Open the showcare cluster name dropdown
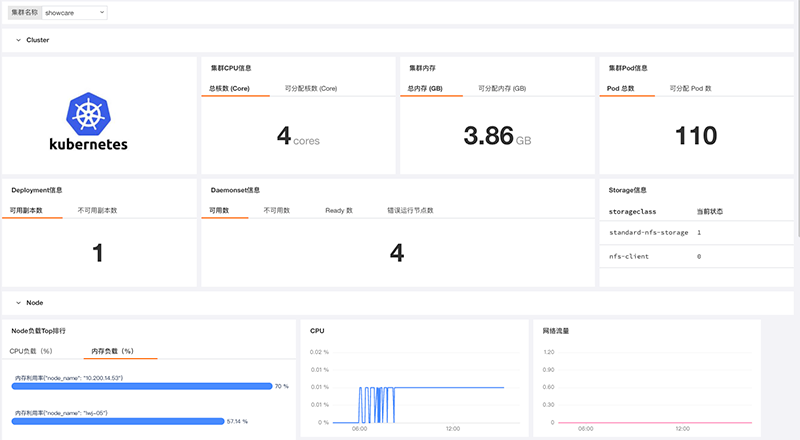 (x=74, y=13)
